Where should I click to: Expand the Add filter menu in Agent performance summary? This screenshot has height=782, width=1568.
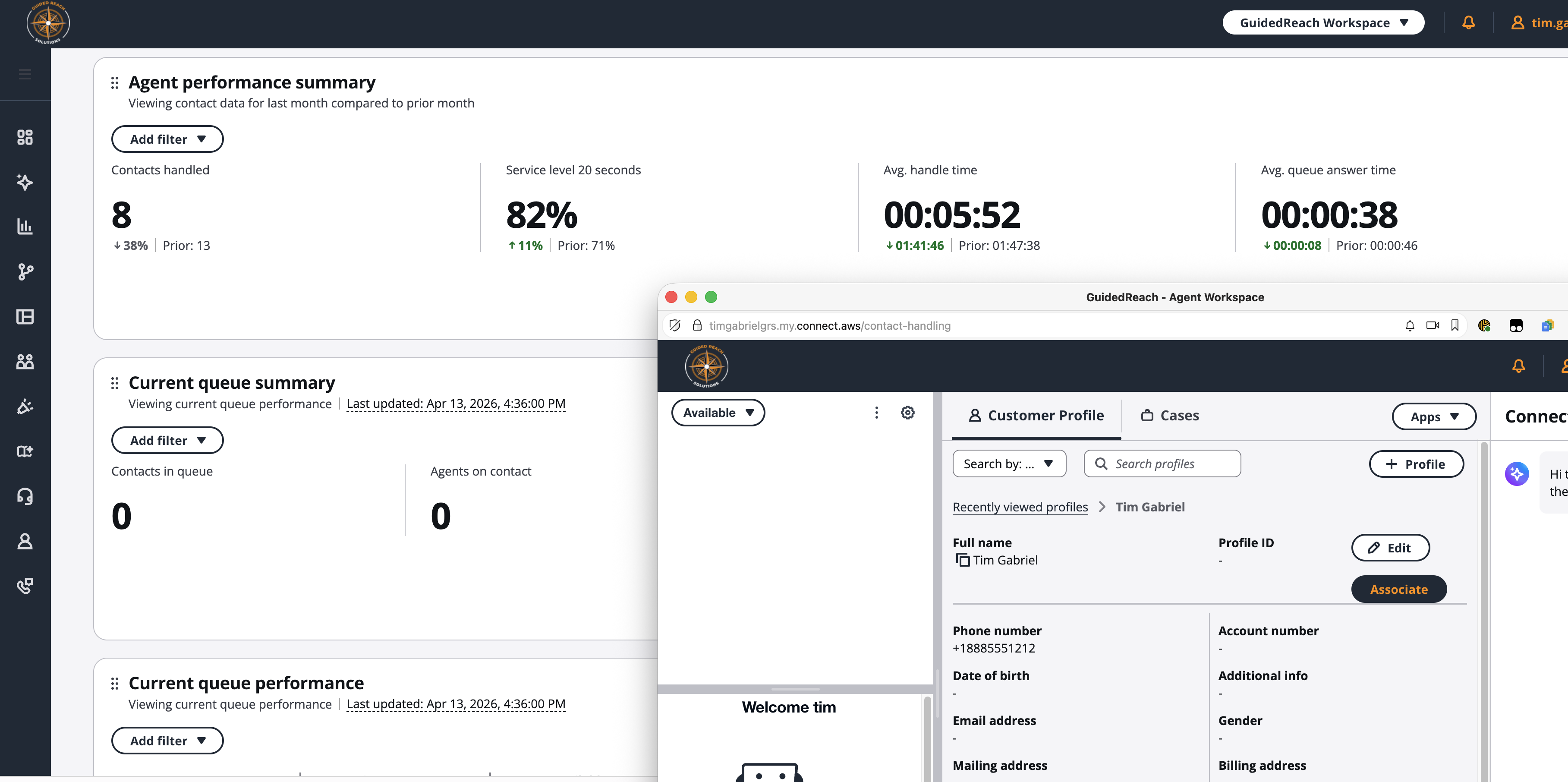[167, 139]
